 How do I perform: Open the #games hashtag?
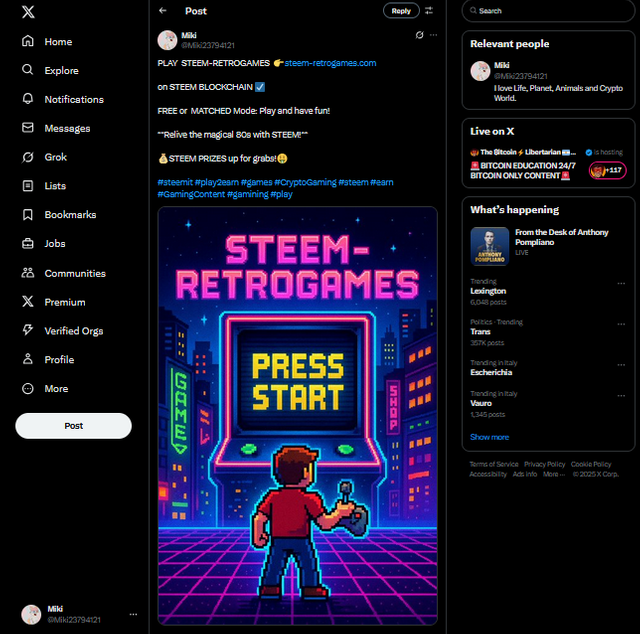(256, 182)
